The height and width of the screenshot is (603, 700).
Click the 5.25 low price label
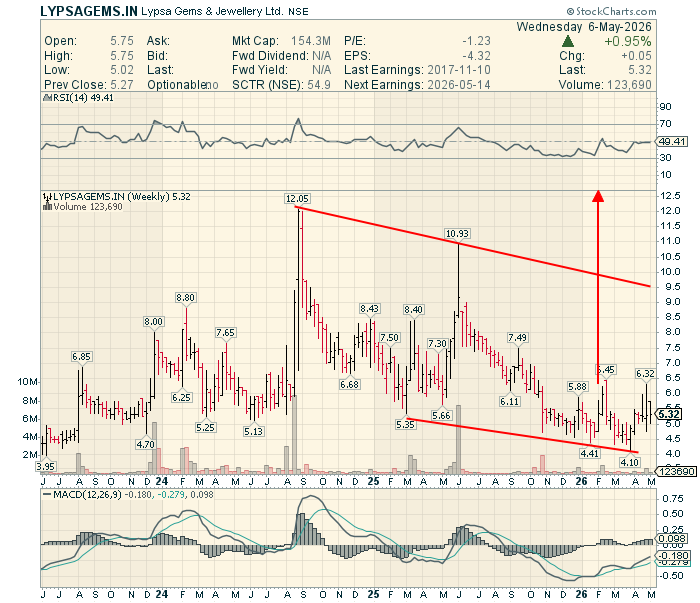click(205, 427)
